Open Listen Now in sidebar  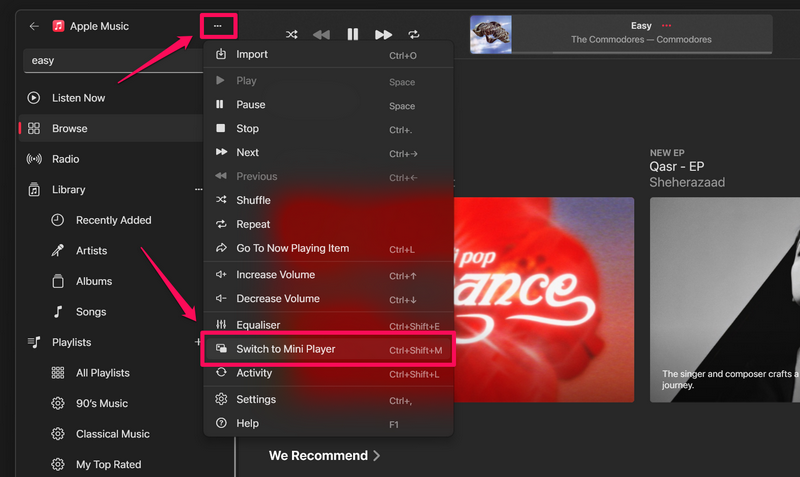click(x=78, y=98)
